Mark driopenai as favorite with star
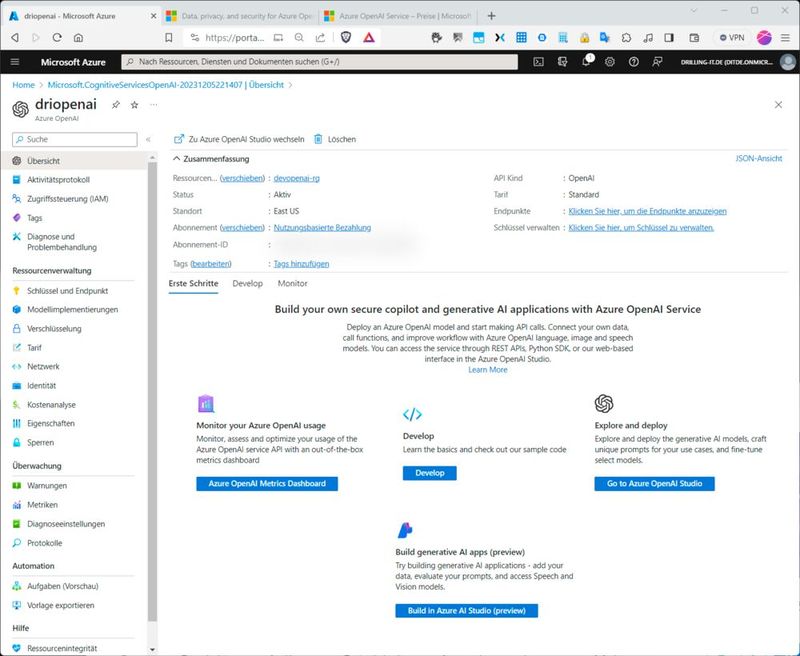 (x=134, y=105)
